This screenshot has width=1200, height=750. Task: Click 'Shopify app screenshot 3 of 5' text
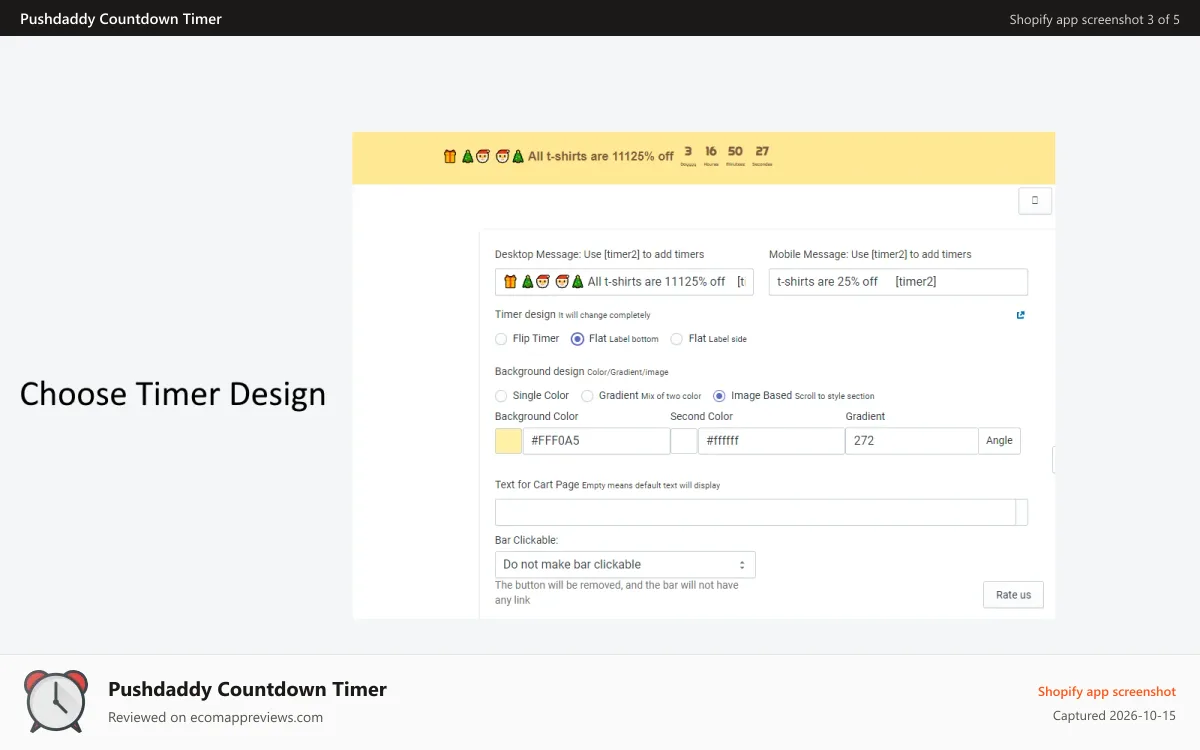click(1095, 19)
